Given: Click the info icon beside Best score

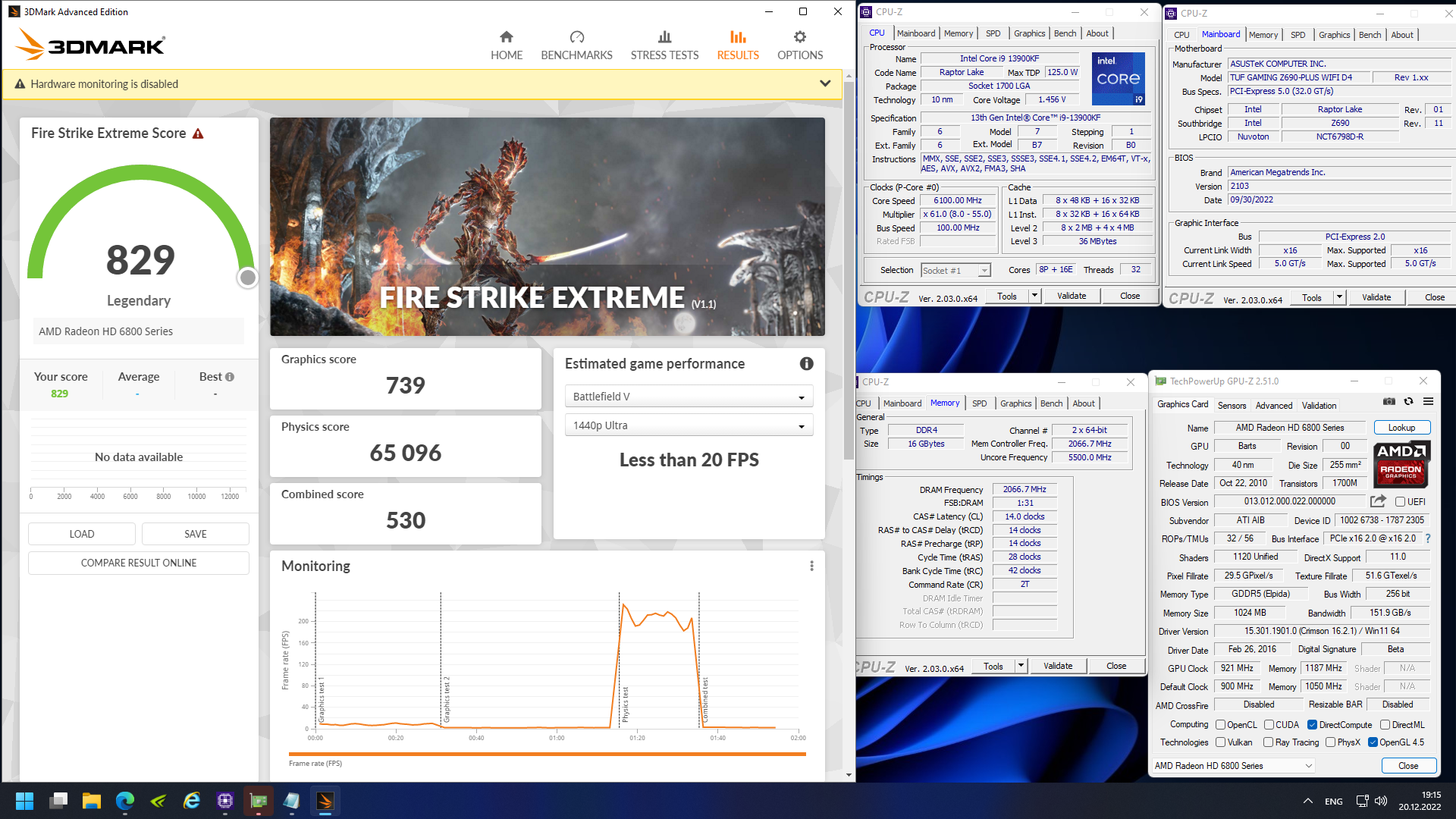Looking at the screenshot, I should tap(230, 377).
